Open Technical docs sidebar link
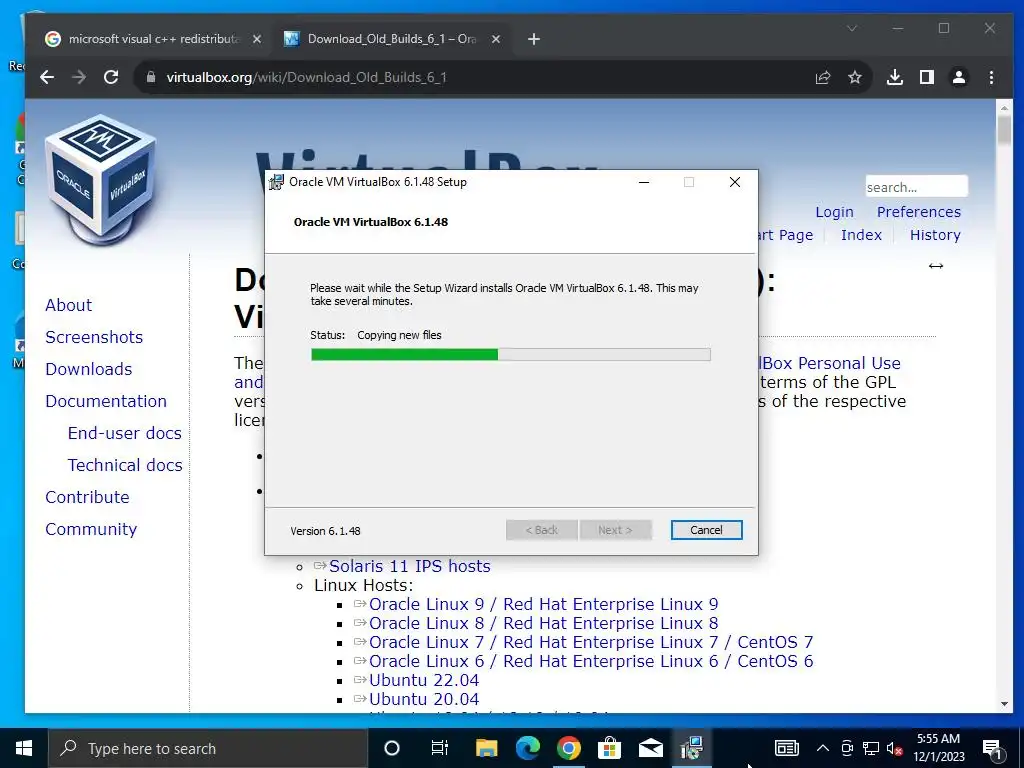 [125, 465]
